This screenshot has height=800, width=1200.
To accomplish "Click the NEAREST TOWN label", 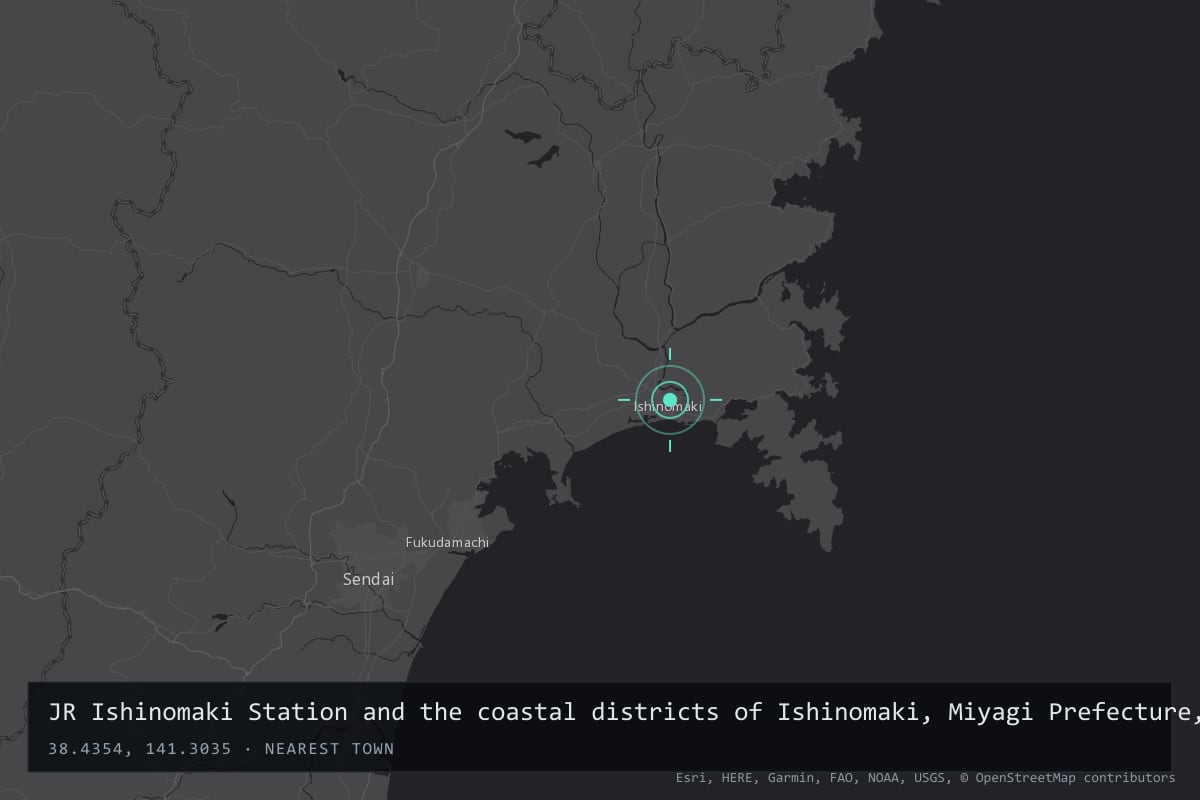I will (329, 748).
